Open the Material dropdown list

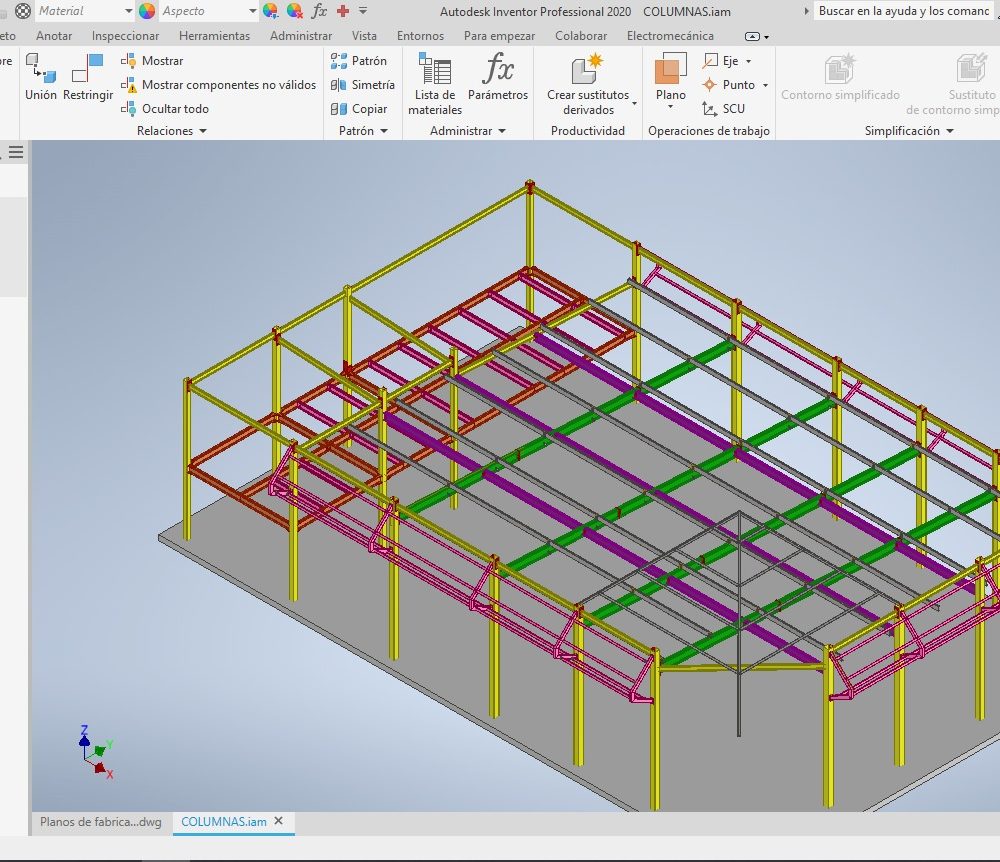point(128,11)
